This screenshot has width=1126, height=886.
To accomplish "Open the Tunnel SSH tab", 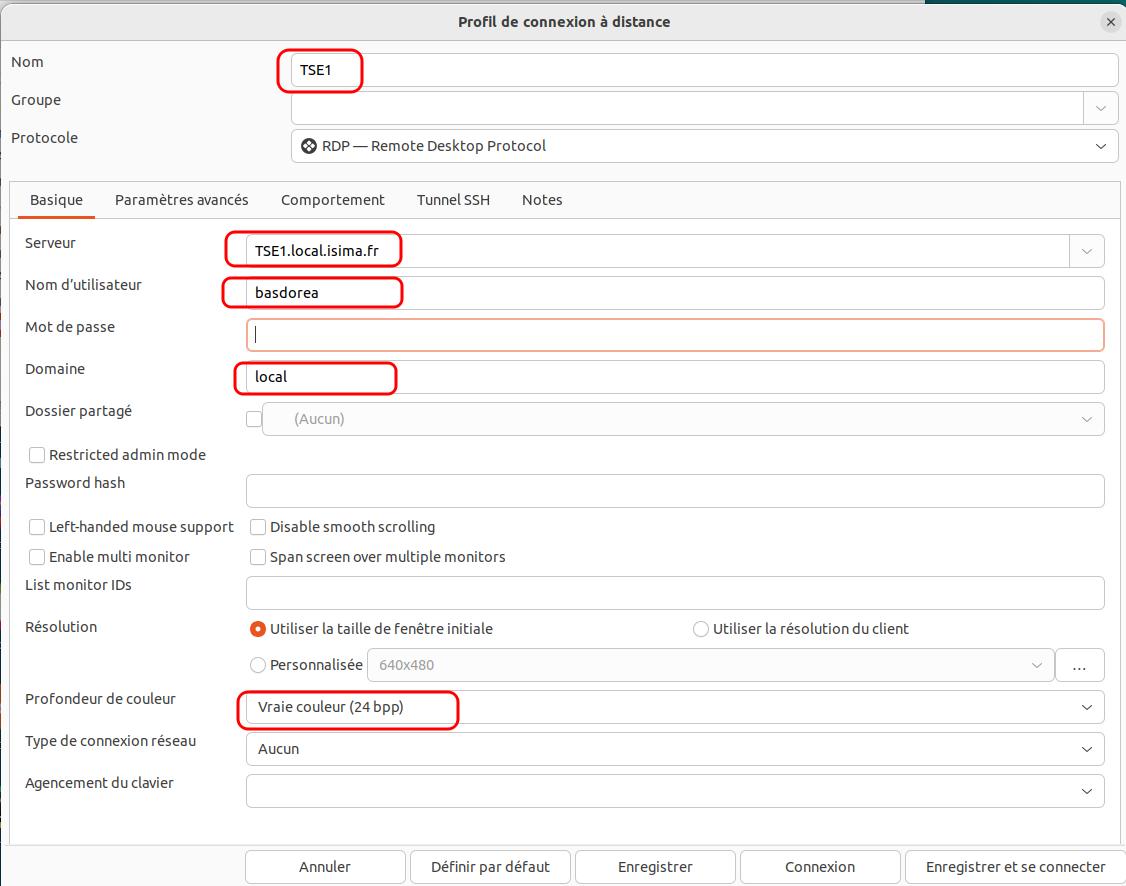I will pyautogui.click(x=453, y=200).
